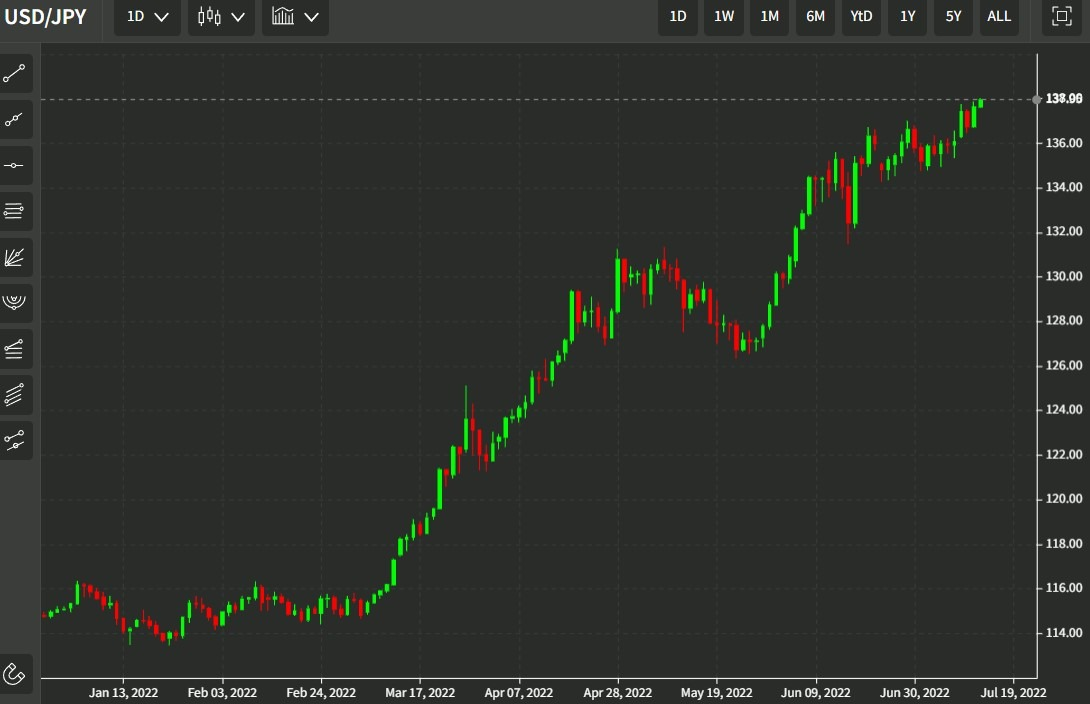Select the parallel horizontal lines tool

coord(15,211)
